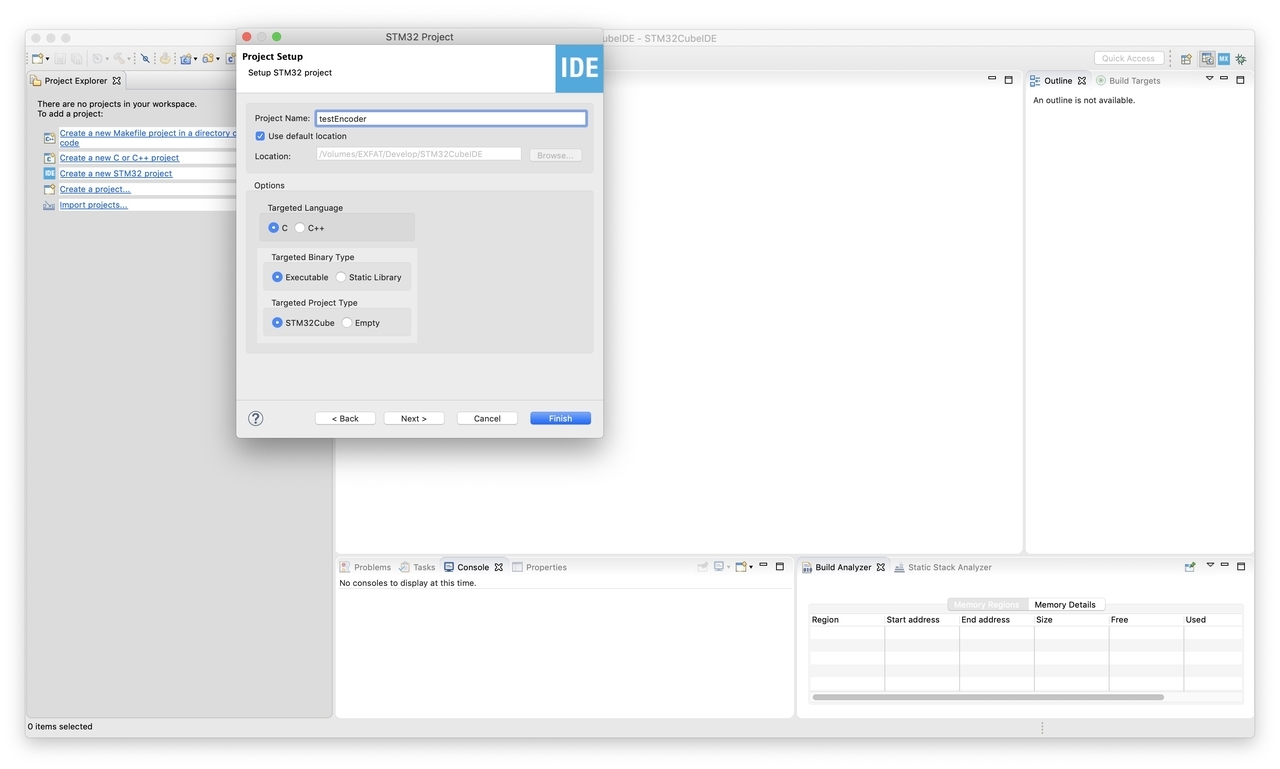Click the Next > button
The width and height of the screenshot is (1280, 769).
tap(414, 418)
